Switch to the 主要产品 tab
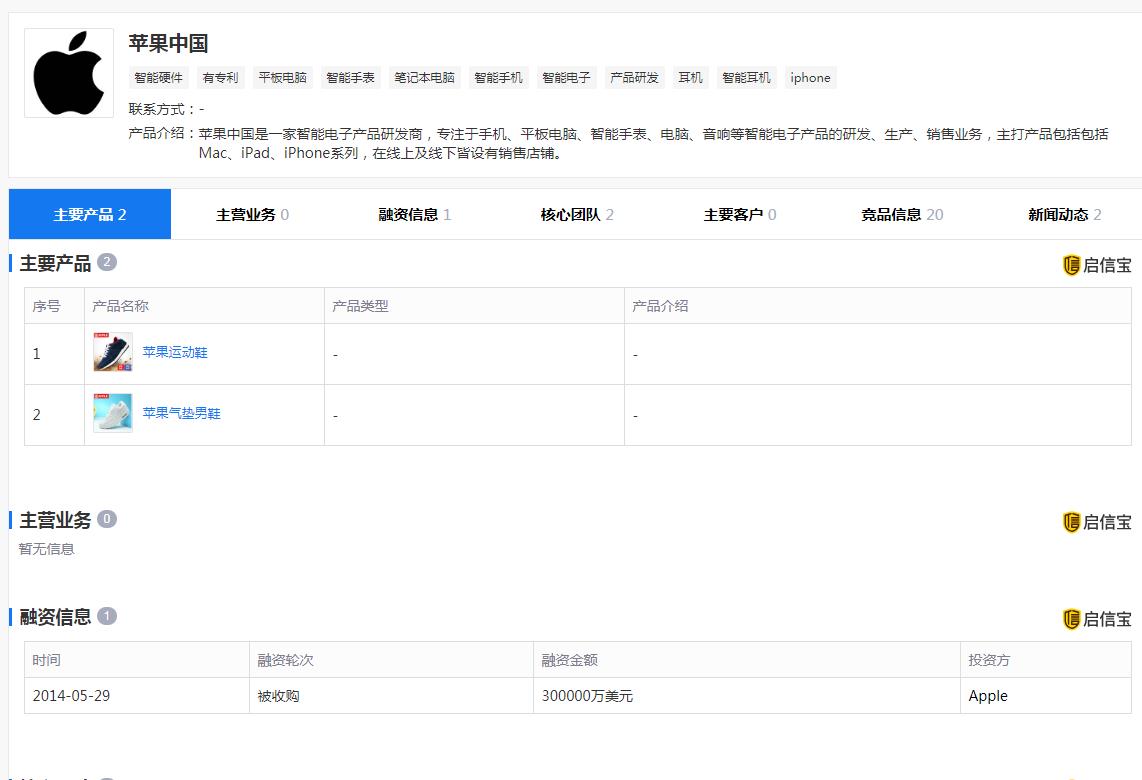 (x=90, y=214)
